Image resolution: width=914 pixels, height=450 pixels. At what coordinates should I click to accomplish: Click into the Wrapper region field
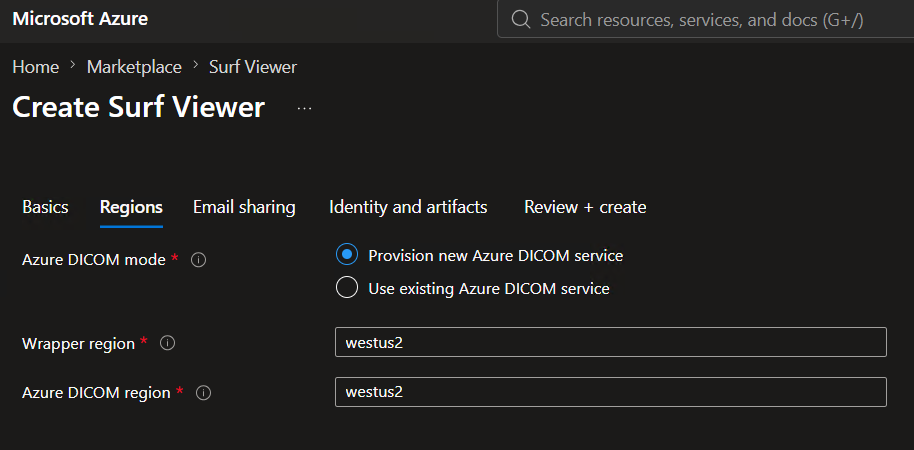pos(611,342)
